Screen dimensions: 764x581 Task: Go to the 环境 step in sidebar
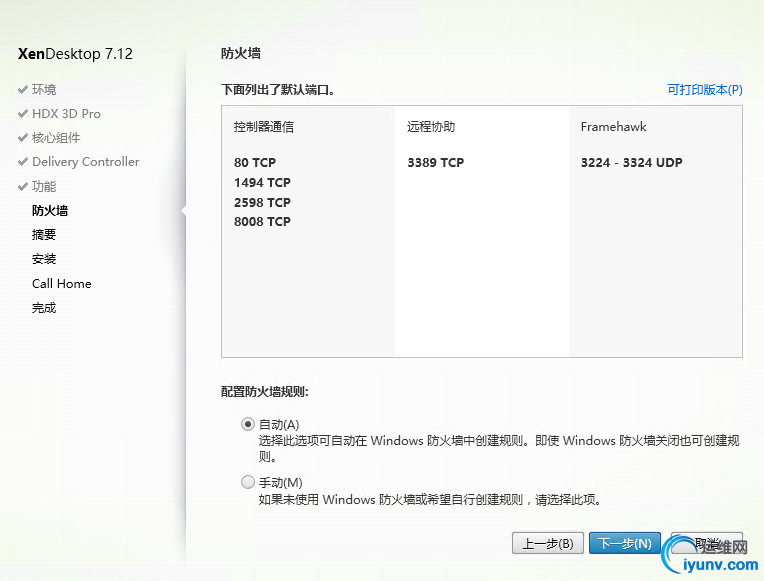pyautogui.click(x=44, y=90)
